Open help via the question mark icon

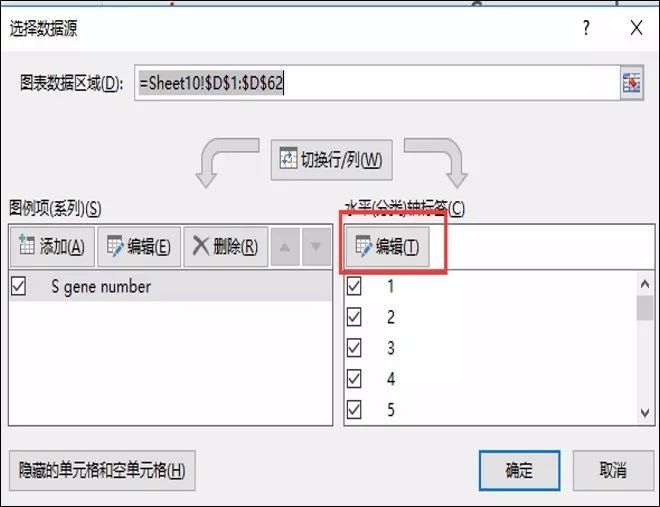click(586, 28)
